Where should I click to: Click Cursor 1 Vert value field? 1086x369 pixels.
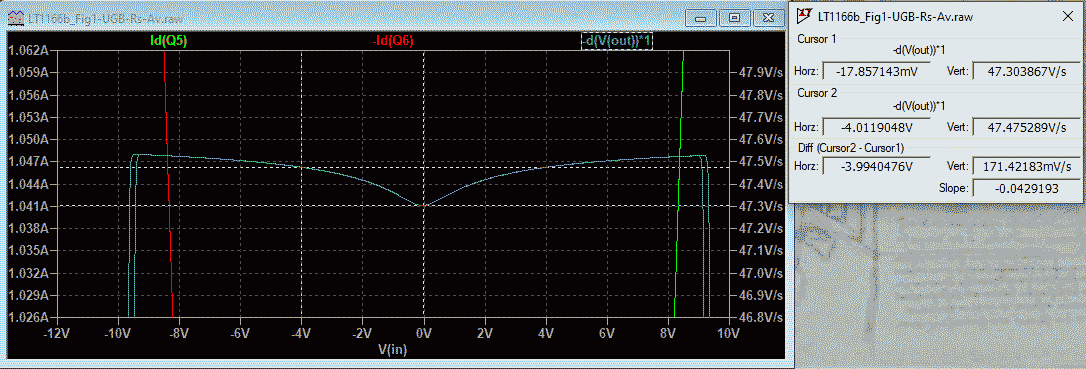tap(1026, 71)
